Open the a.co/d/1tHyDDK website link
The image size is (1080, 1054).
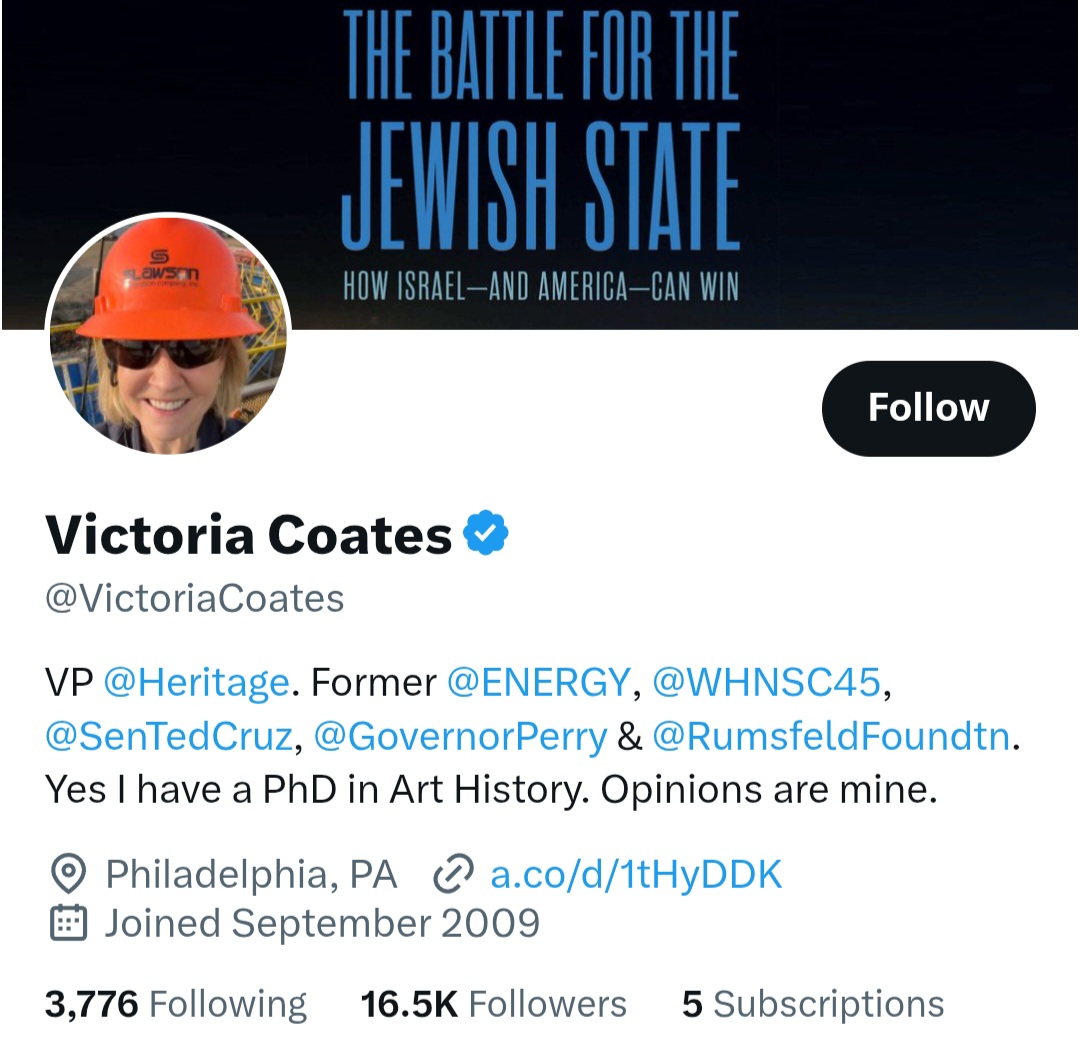tap(636, 875)
